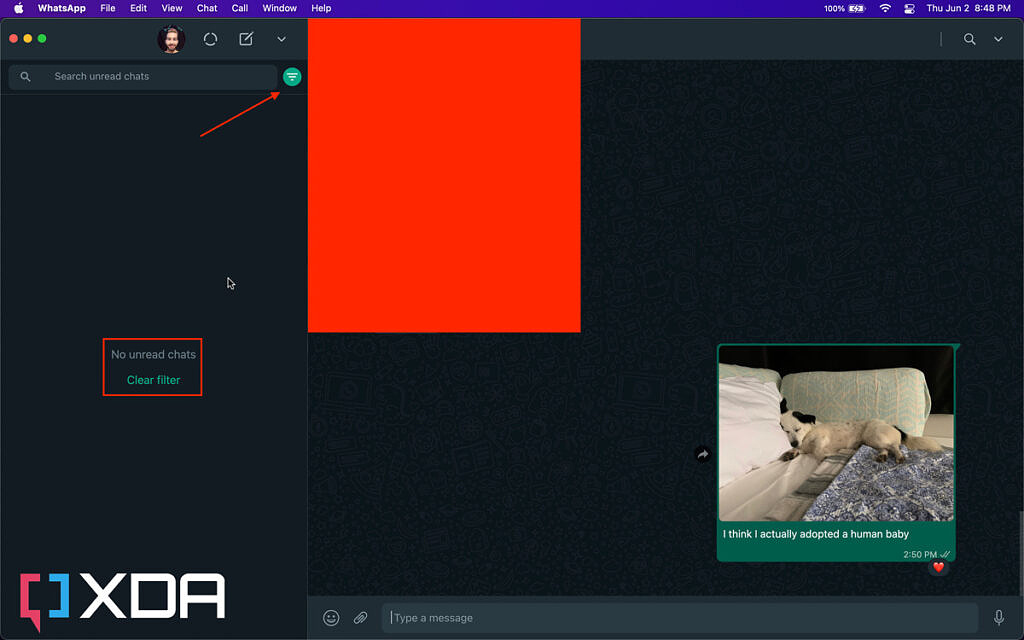Toggle the heart reaction on the dog photo
Image resolution: width=1024 pixels, height=640 pixels.
click(938, 567)
